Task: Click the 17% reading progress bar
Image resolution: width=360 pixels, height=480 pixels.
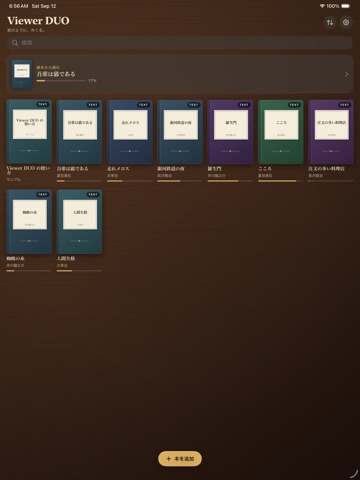Action: [61, 81]
